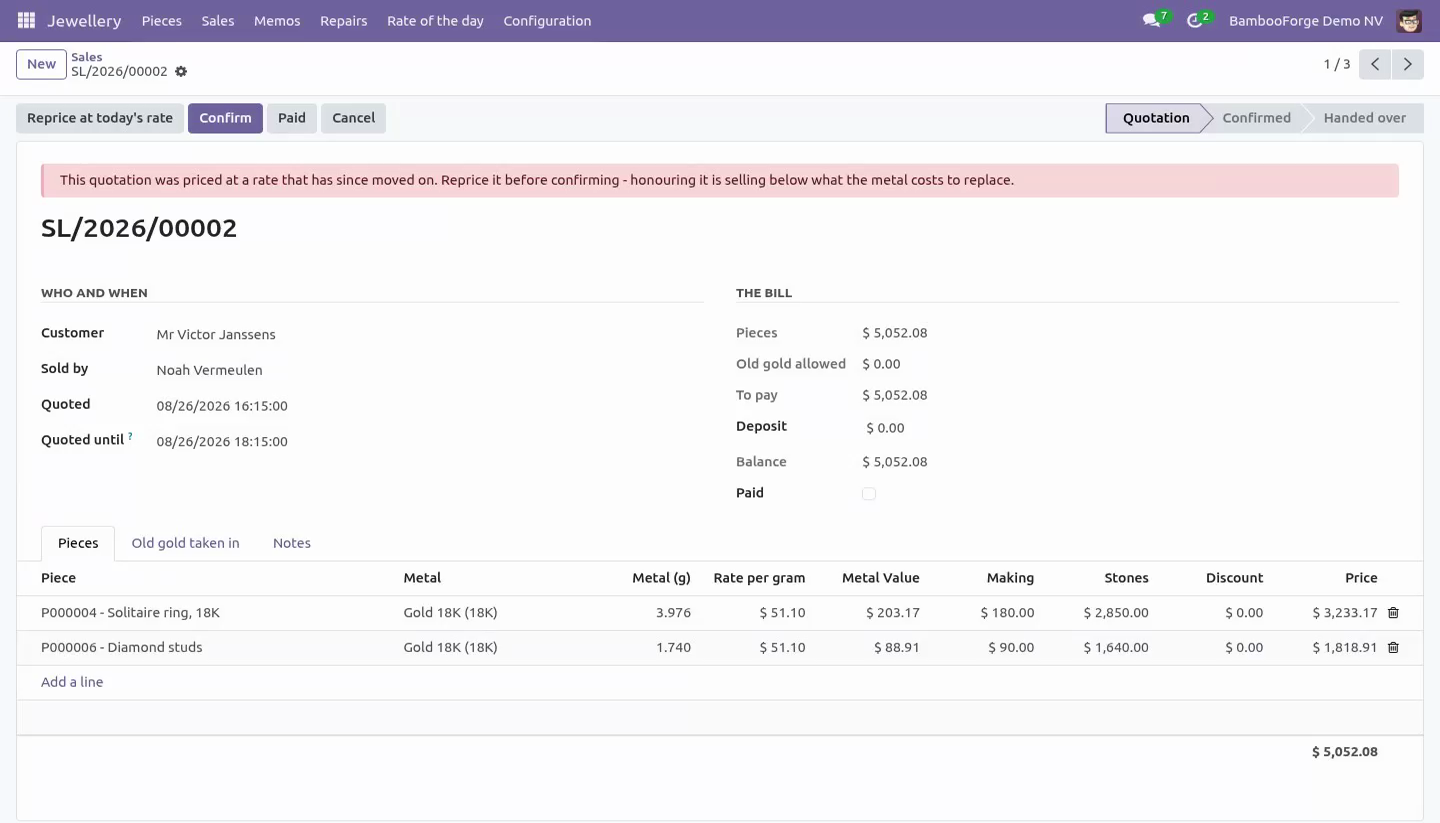Screen dimensions: 1440x823
Task: Open the activities clock icon with badge 2
Action: (x=1198, y=20)
